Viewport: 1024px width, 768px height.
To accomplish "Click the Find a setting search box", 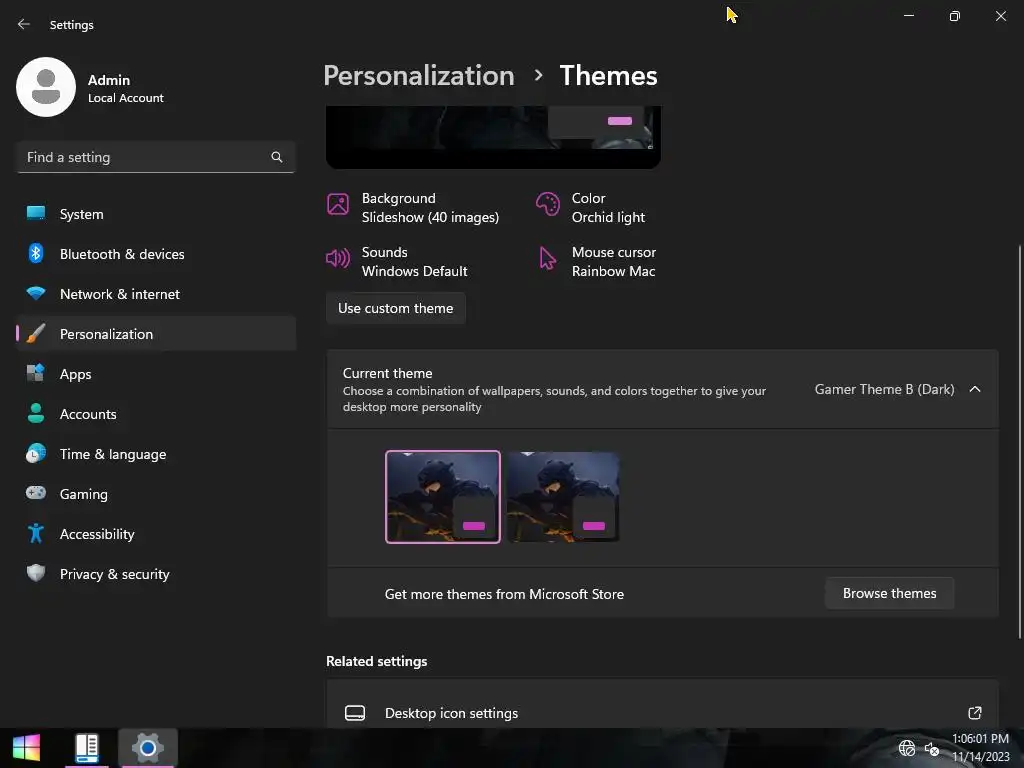I will 156,157.
